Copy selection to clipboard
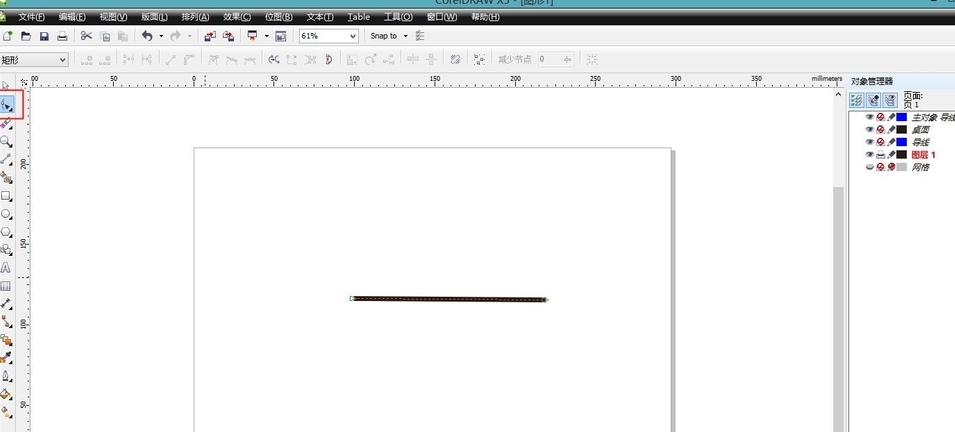955x432 pixels. (105, 36)
